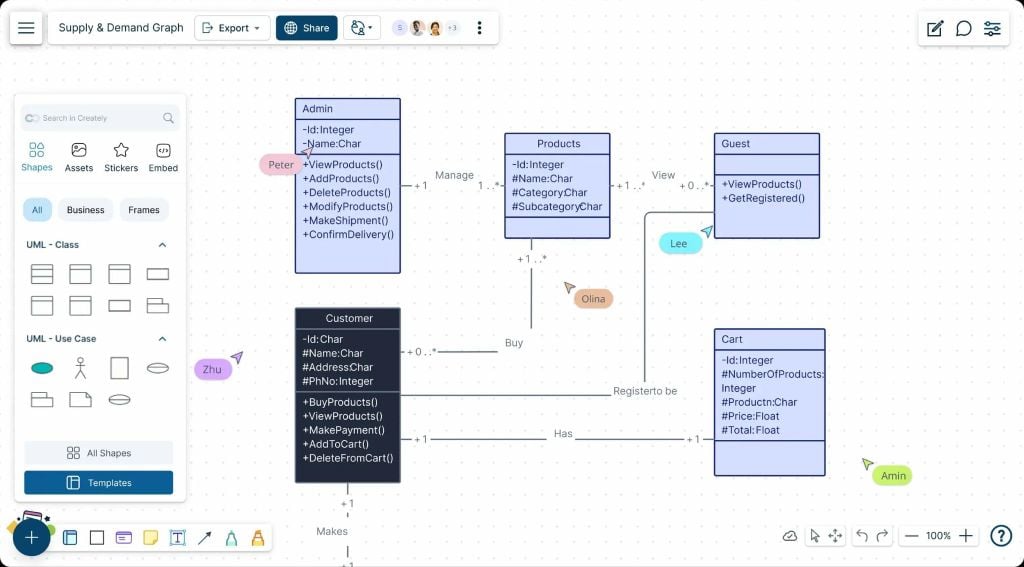Image resolution: width=1024 pixels, height=567 pixels.
Task: Select the Admin class header
Action: click(347, 109)
